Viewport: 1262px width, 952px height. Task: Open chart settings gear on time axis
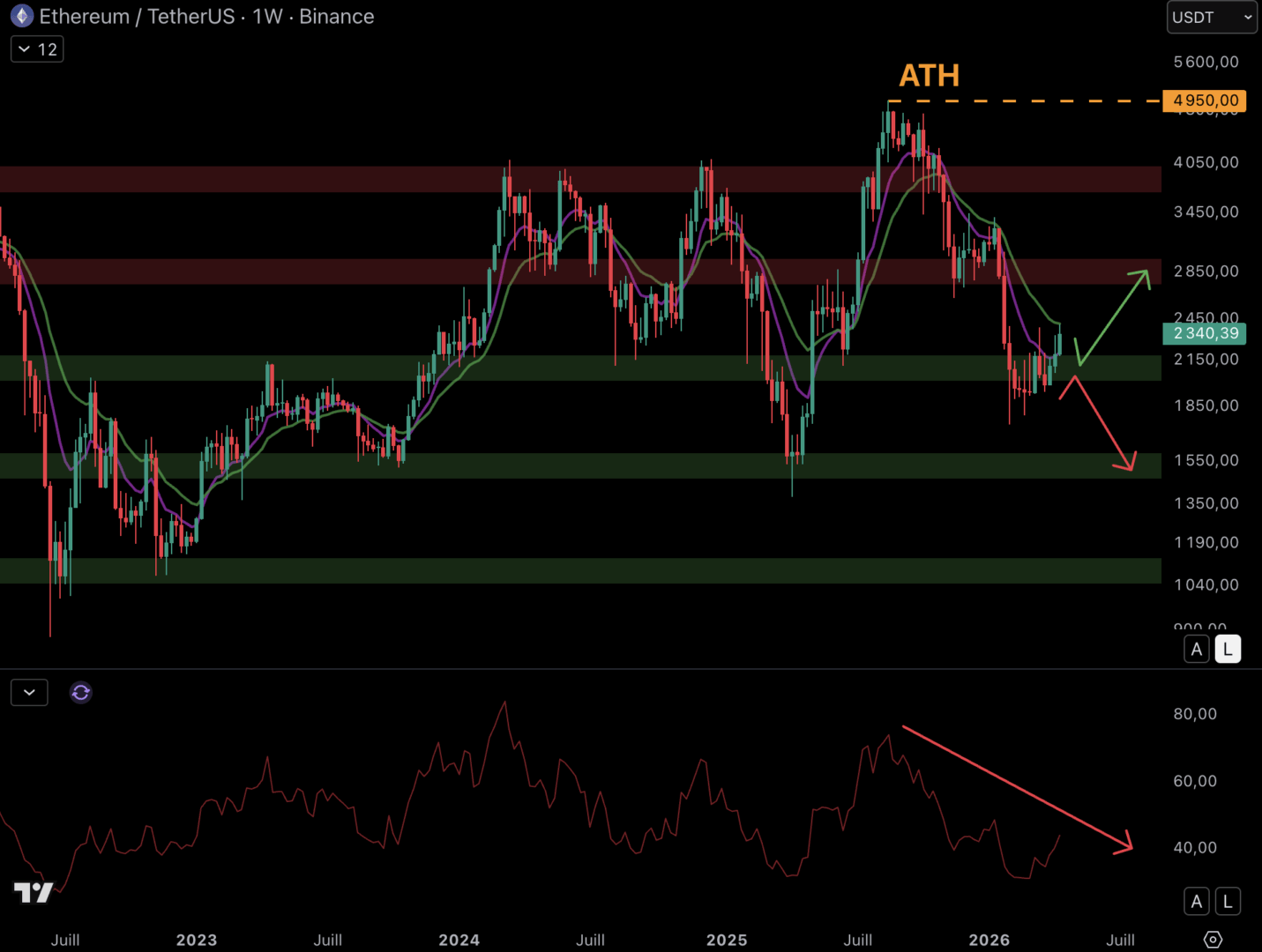point(1213,940)
